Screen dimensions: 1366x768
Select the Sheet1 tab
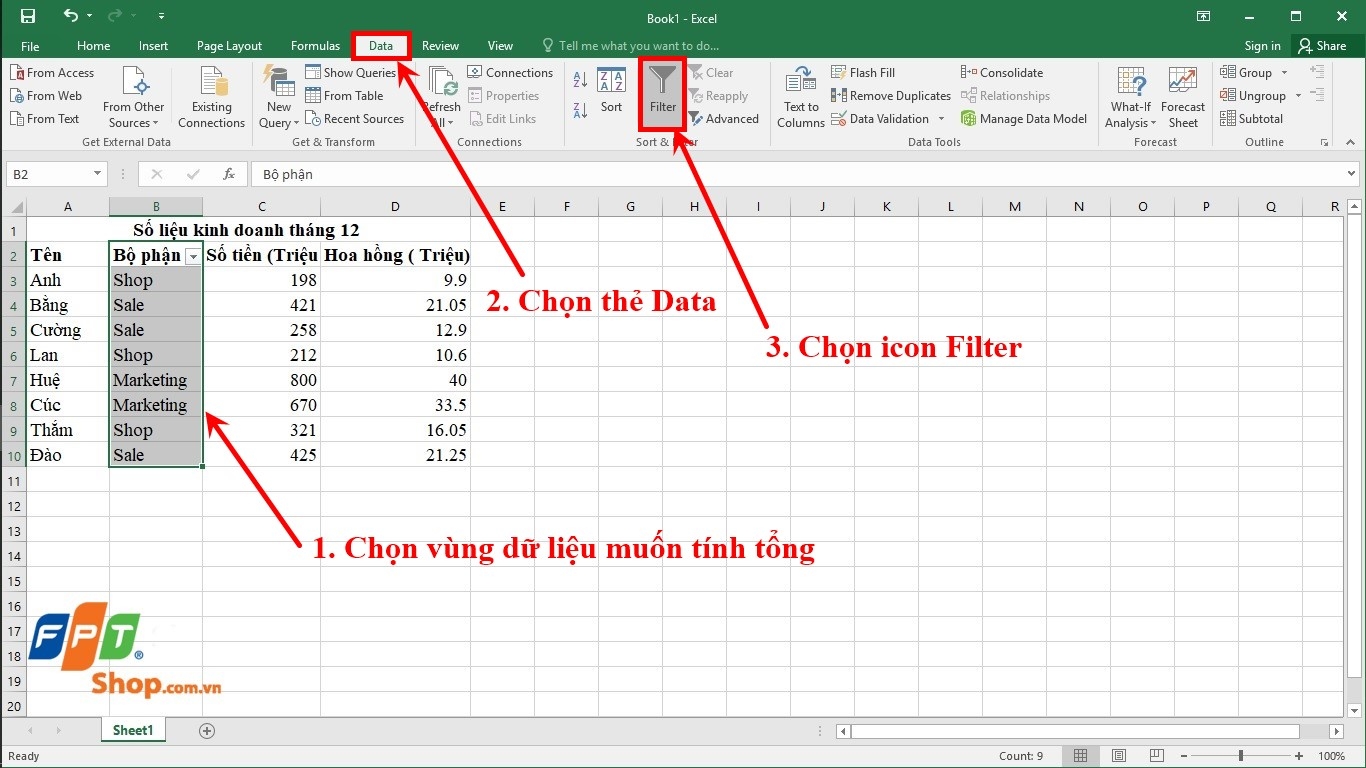[133, 730]
